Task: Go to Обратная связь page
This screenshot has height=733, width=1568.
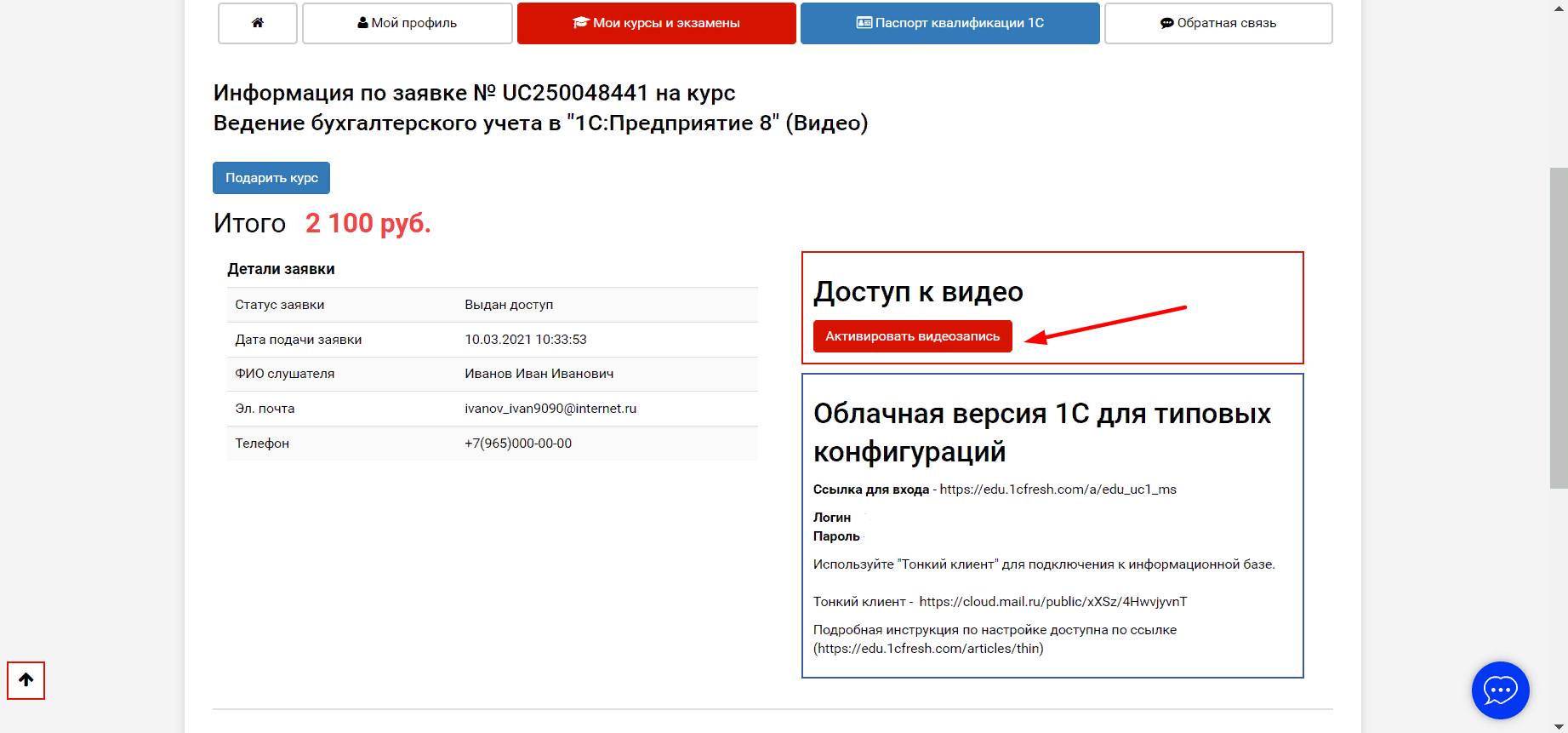Action: pos(1217,23)
